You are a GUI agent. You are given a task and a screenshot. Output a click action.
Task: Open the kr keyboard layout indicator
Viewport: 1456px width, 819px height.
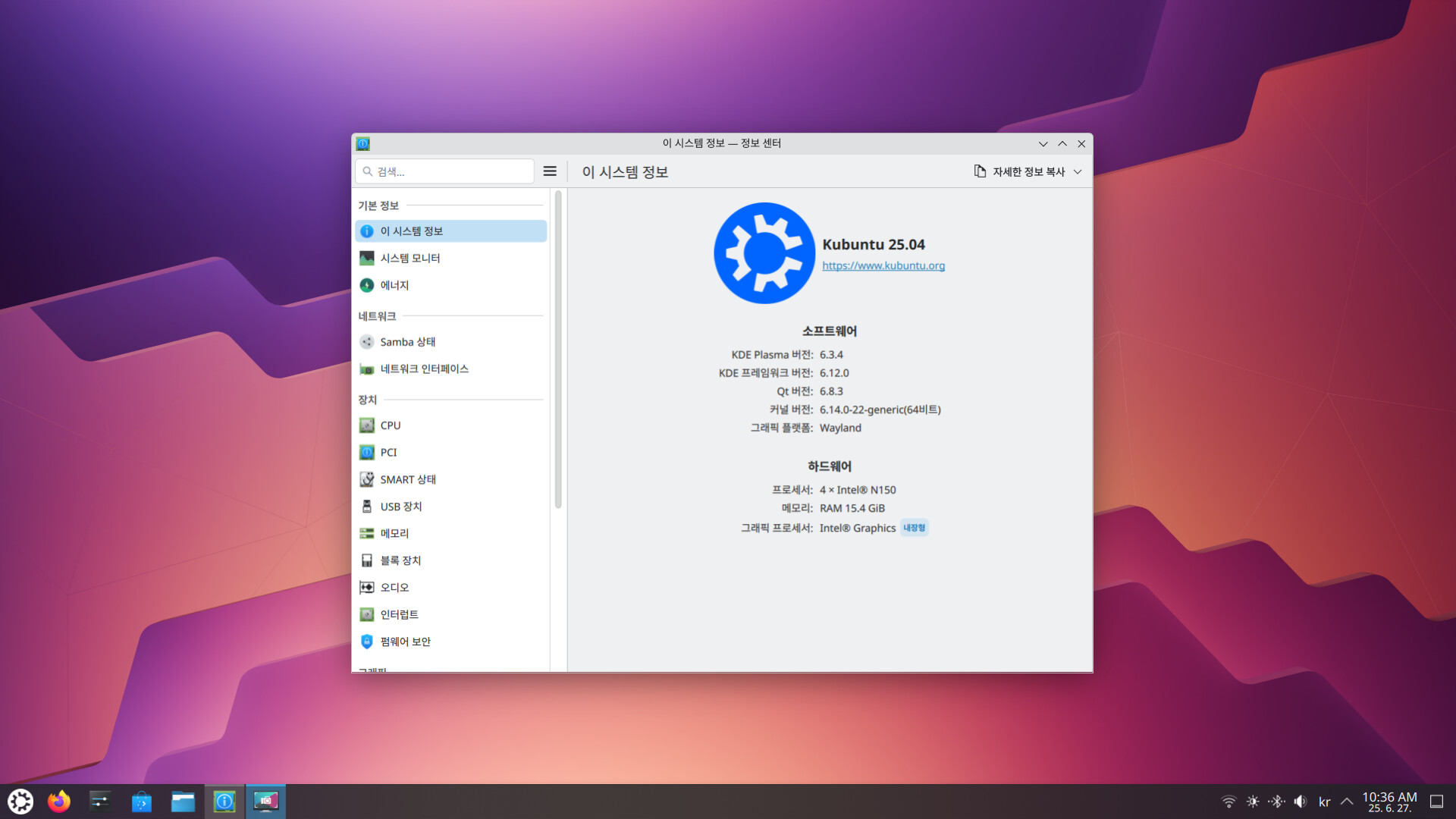1324,802
